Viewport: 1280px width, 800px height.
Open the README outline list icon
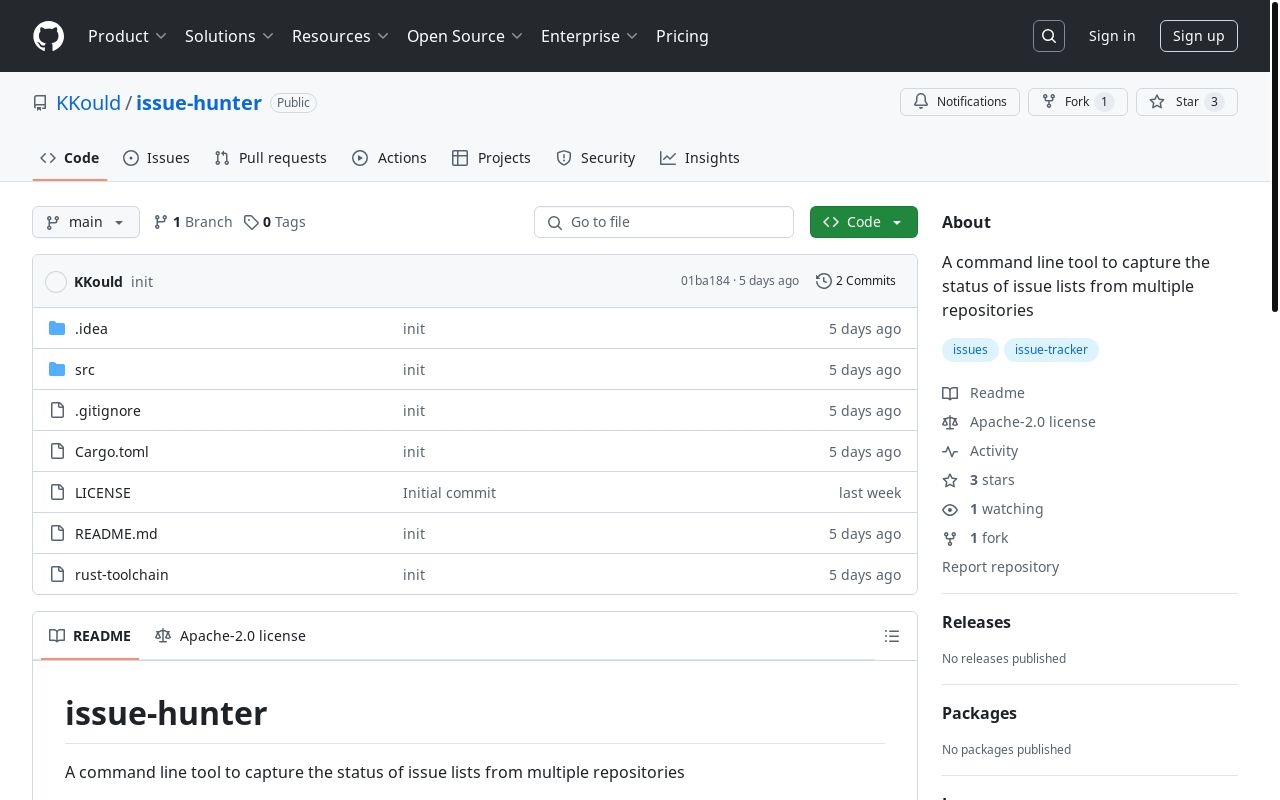pyautogui.click(x=892, y=636)
